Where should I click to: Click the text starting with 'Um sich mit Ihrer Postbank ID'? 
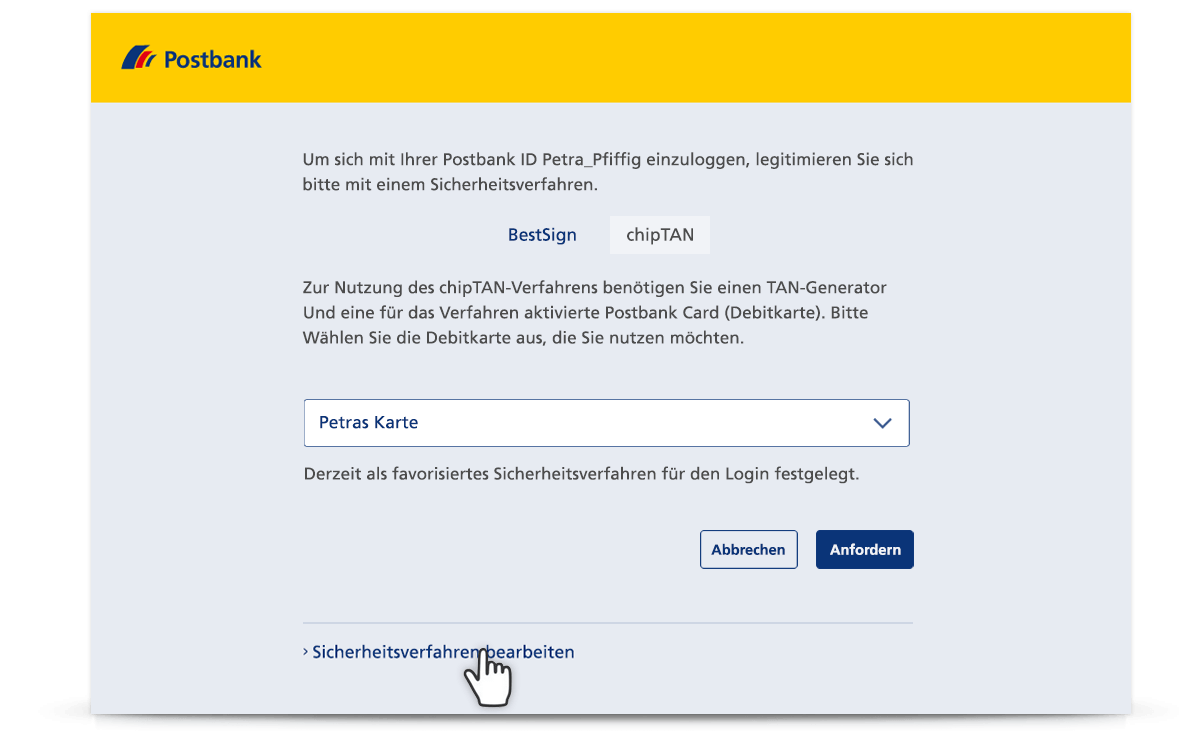[x=608, y=172]
